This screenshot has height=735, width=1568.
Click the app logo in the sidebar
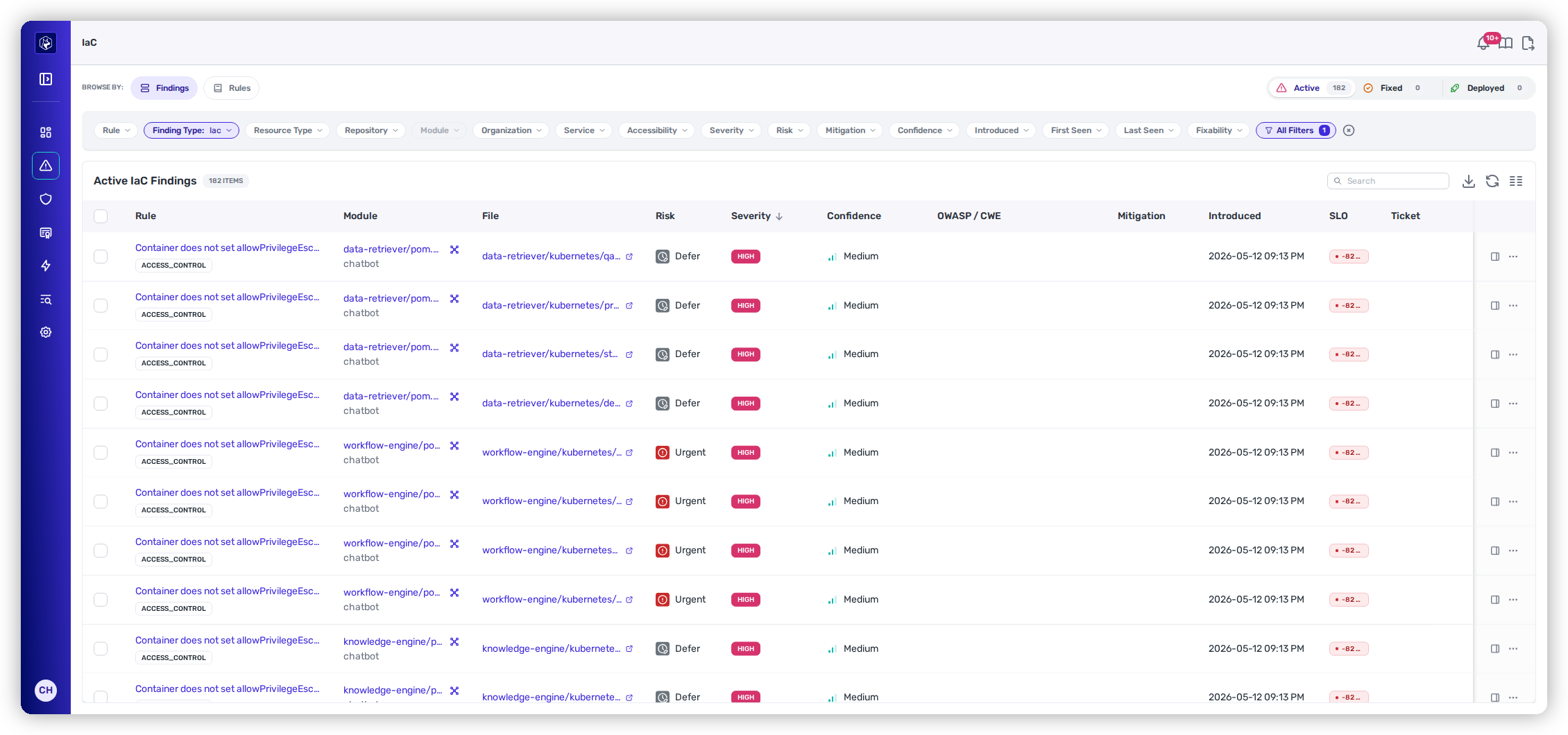[46, 43]
